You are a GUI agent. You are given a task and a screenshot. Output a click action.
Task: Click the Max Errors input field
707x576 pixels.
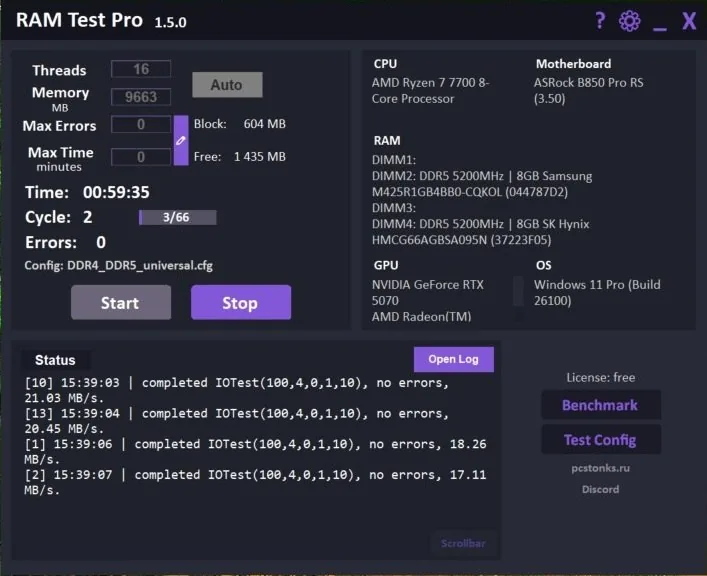(141, 124)
